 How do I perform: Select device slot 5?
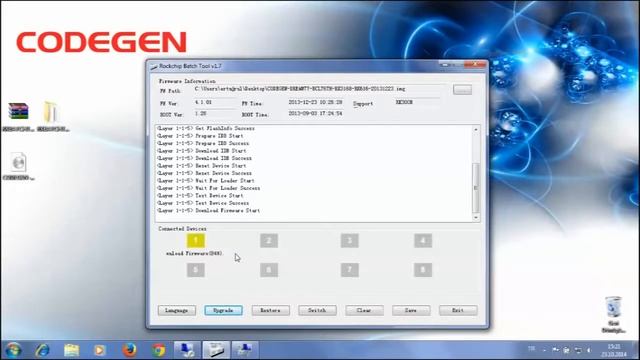196,270
